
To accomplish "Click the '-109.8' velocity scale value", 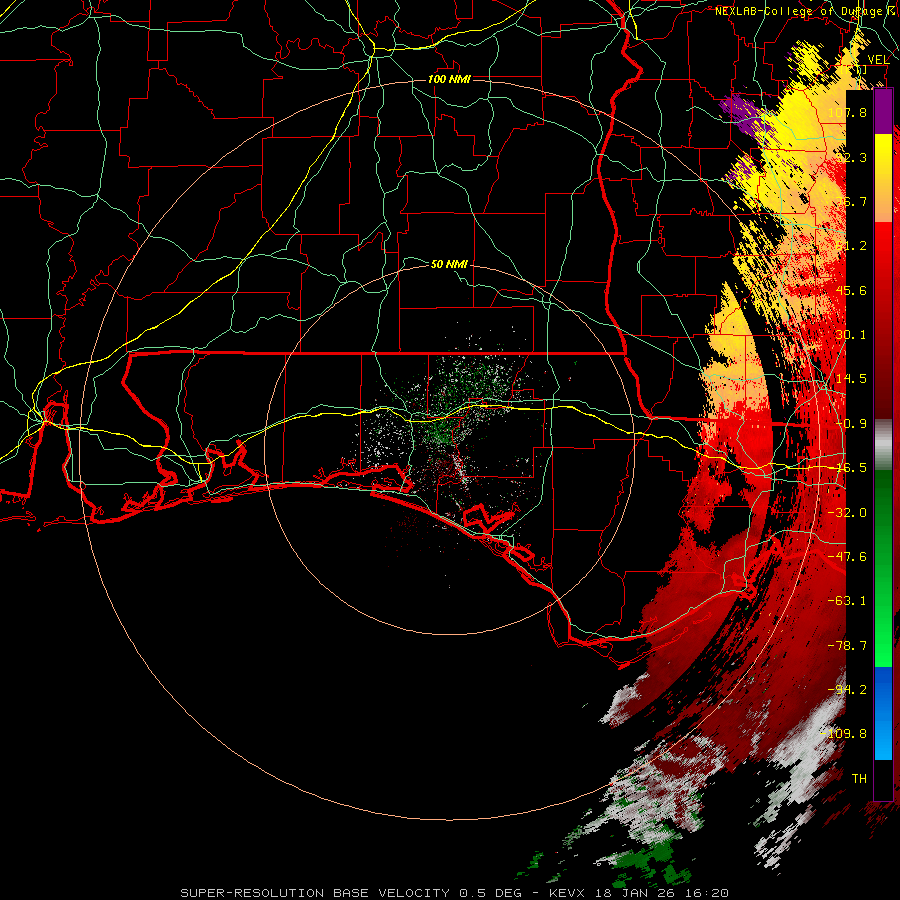I will point(845,734).
